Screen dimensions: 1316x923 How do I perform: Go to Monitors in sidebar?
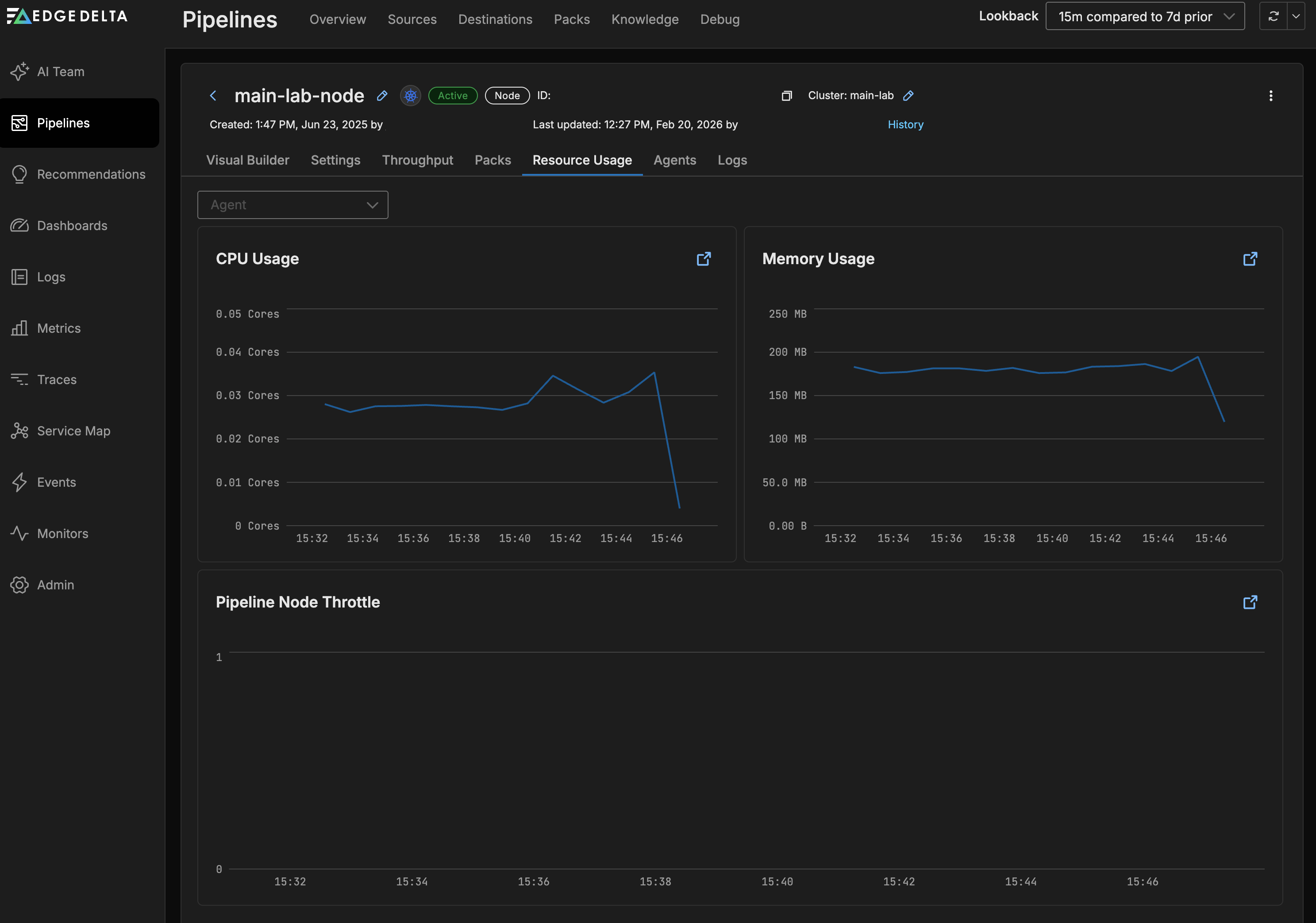(x=62, y=533)
